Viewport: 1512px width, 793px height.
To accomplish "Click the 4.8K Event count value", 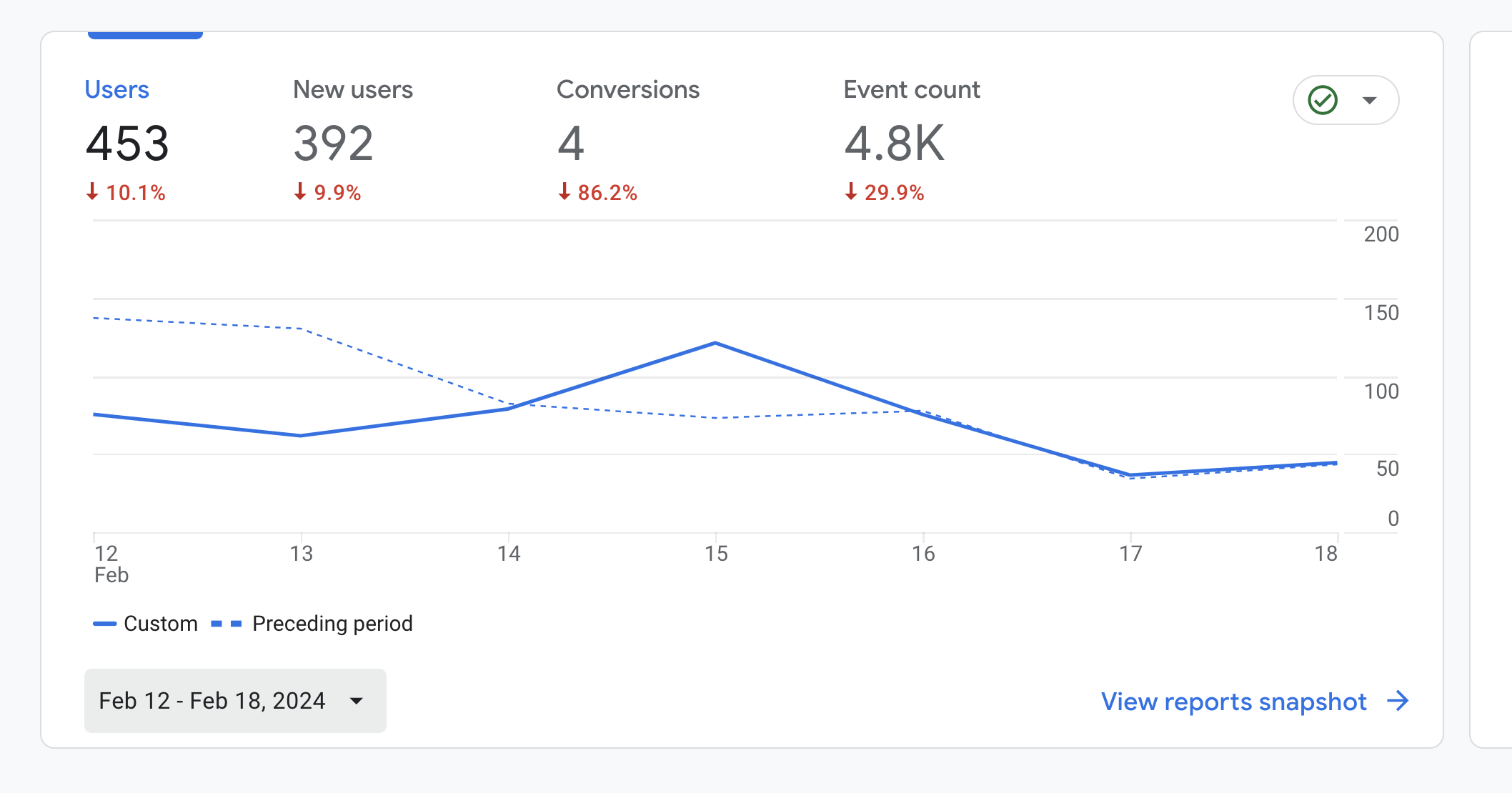I will pyautogui.click(x=895, y=144).
